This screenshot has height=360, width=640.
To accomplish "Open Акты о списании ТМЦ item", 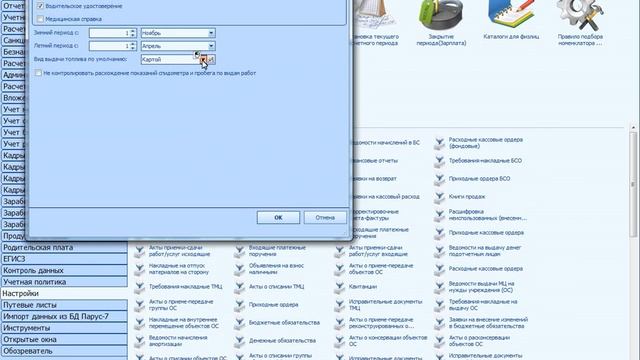I will click(269, 287).
